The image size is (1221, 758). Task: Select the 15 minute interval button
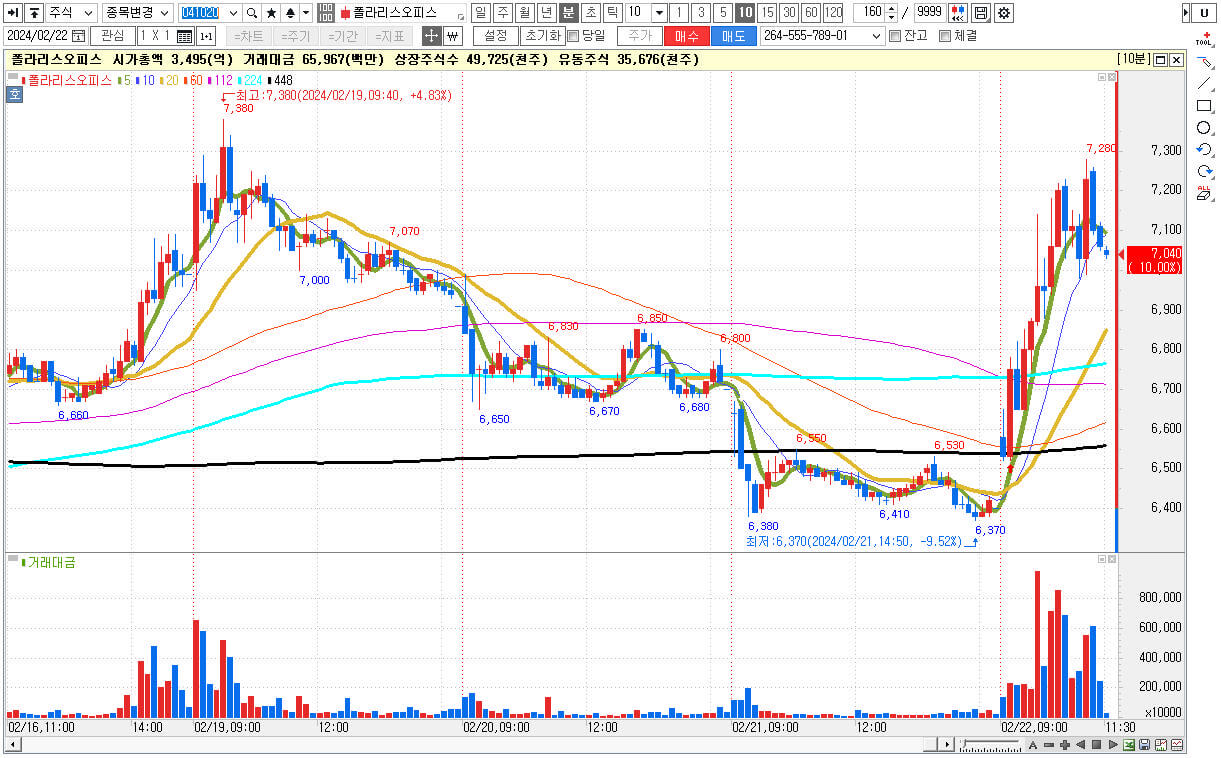[767, 13]
